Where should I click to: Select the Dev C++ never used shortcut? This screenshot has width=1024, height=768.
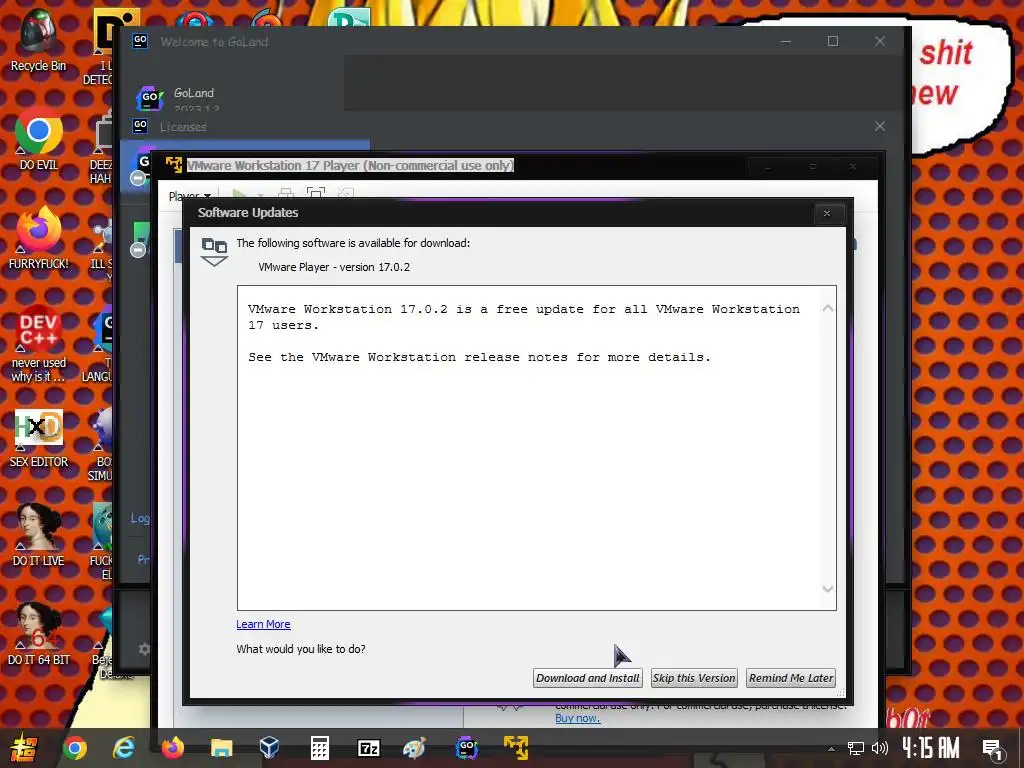tap(39, 344)
